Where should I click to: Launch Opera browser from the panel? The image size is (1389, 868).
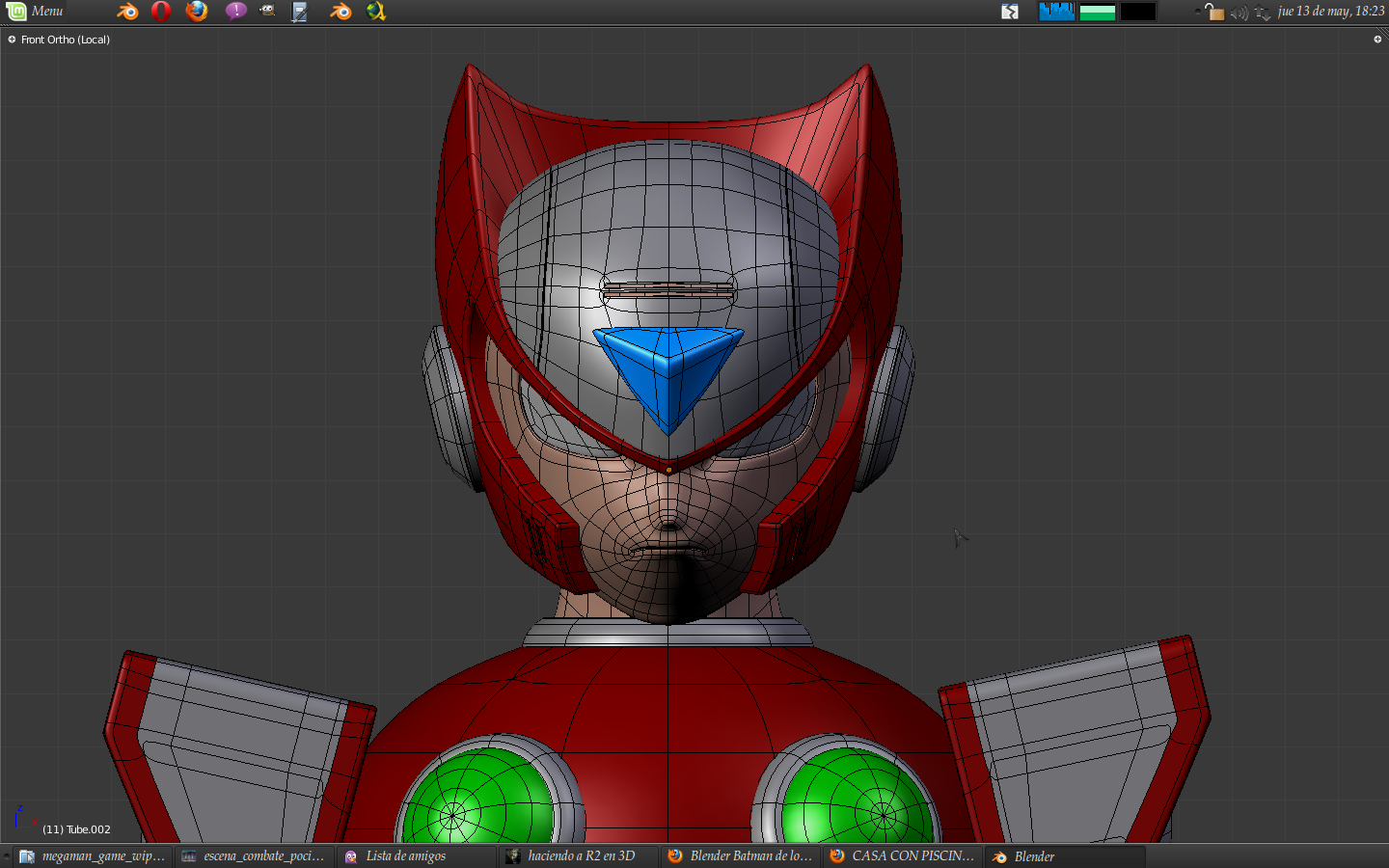pyautogui.click(x=161, y=12)
